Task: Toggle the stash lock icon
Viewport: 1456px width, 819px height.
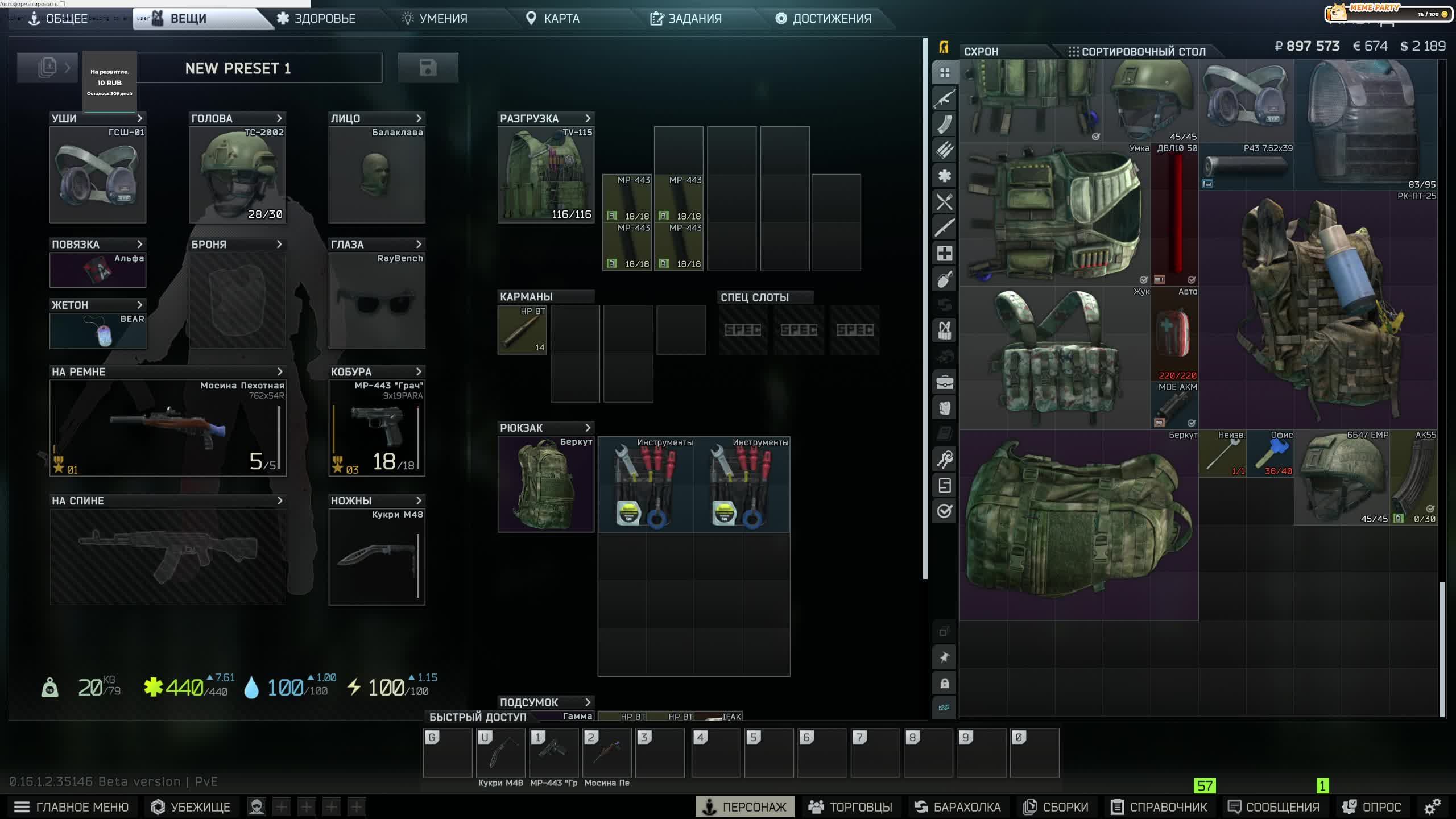Action: (x=944, y=683)
